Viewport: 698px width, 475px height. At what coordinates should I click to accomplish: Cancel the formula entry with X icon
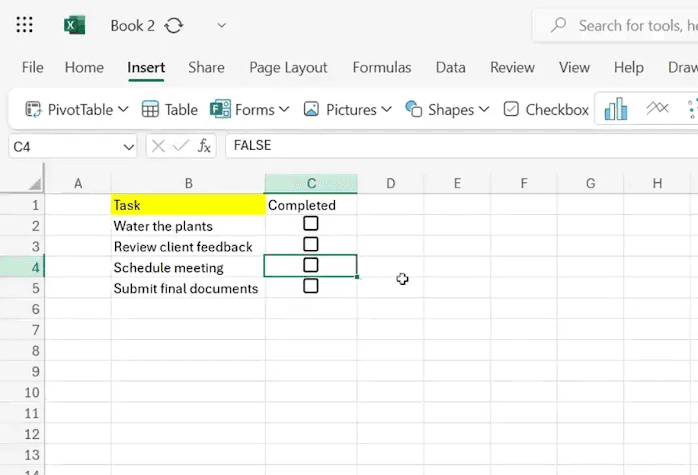pos(158,146)
